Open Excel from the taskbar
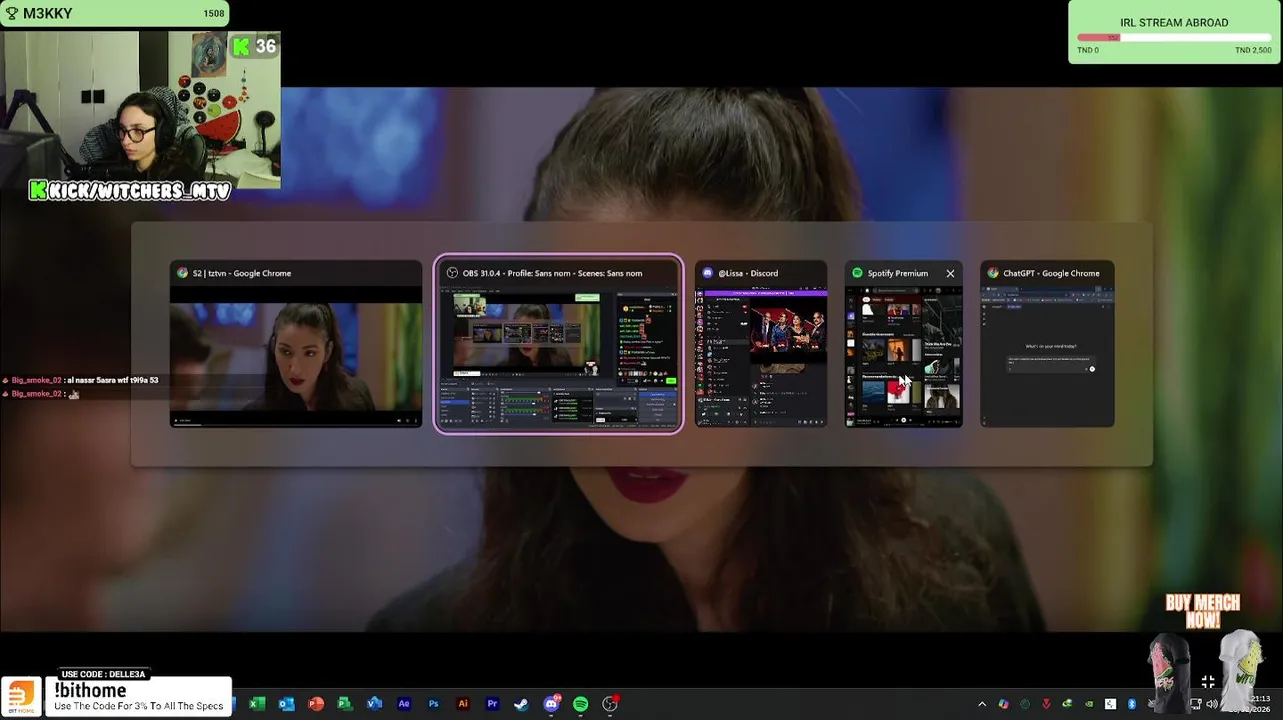This screenshot has width=1283, height=720. pyautogui.click(x=257, y=704)
